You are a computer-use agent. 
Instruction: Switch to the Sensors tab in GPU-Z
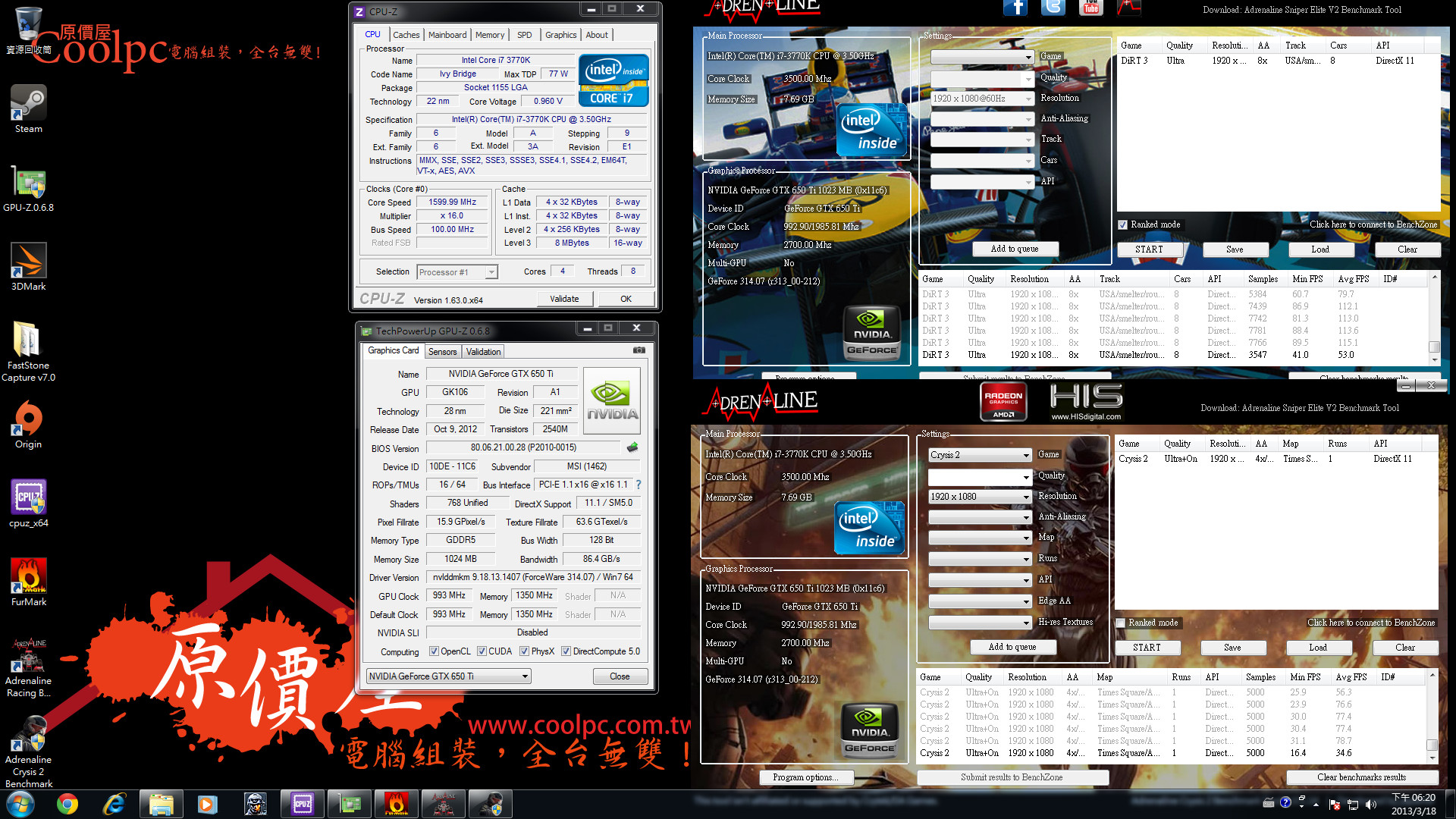pos(442,352)
